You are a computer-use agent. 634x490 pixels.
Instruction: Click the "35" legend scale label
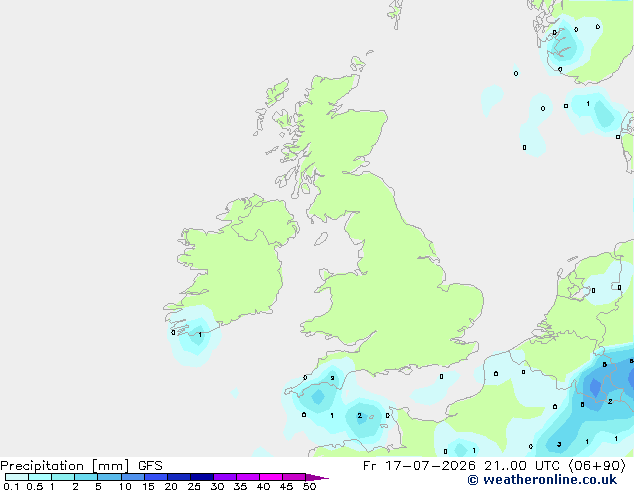240,486
